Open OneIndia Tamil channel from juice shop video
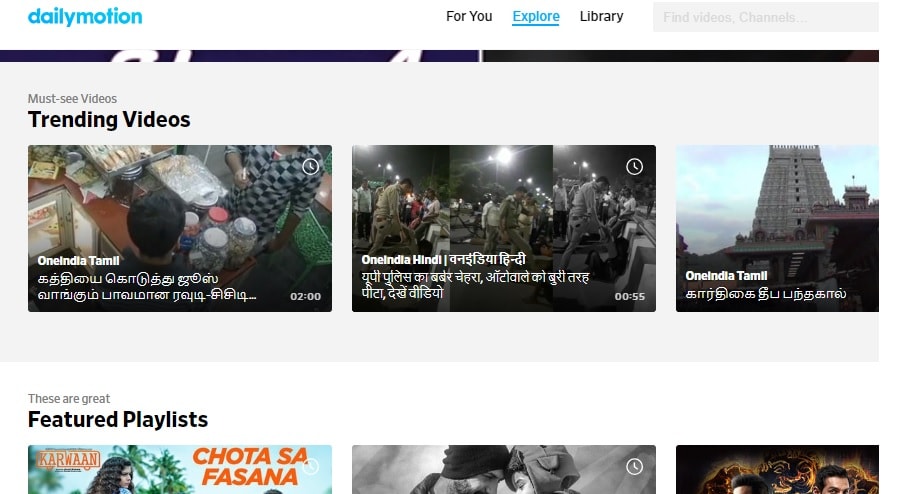Viewport: 915px width, 494px height. (78, 261)
